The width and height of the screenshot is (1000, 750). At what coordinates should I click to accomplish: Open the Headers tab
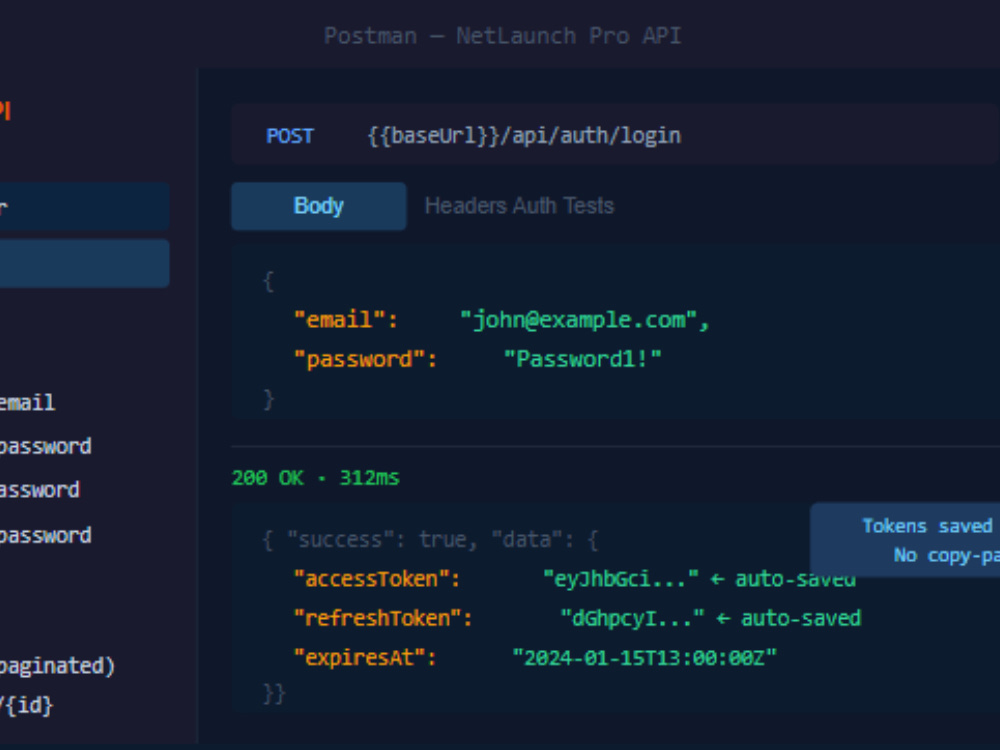[466, 206]
